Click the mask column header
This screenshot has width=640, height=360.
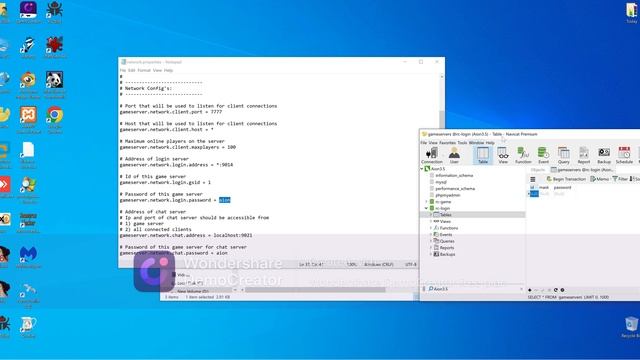tap(544, 187)
